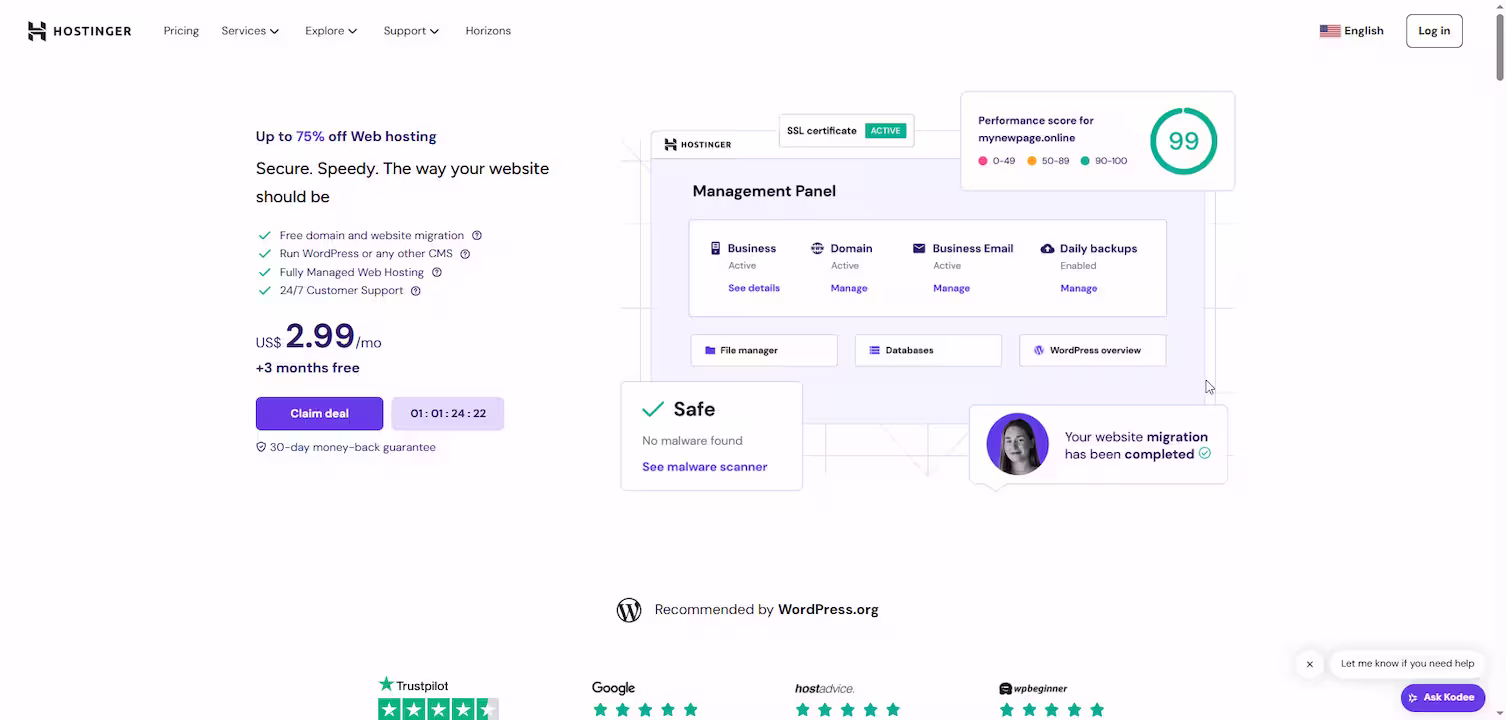Click the WordPress icon in WordPress overview
The height and width of the screenshot is (720, 1506).
click(1039, 351)
